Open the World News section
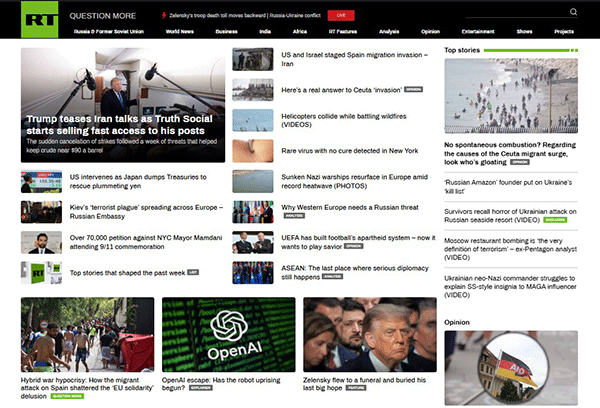Screen dimensions: 600x408 coord(179,31)
